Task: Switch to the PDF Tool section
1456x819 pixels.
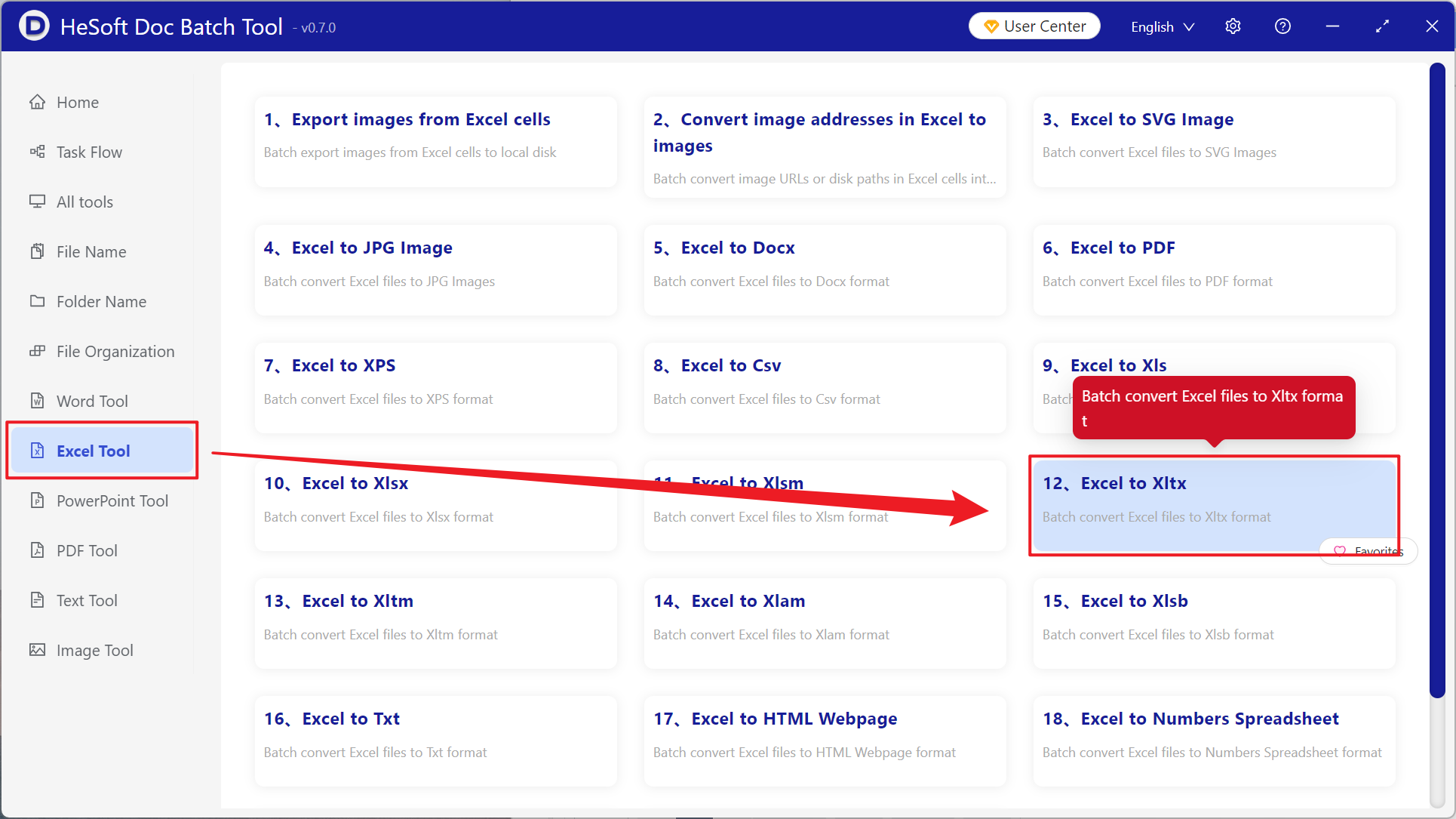Action: coord(103,550)
